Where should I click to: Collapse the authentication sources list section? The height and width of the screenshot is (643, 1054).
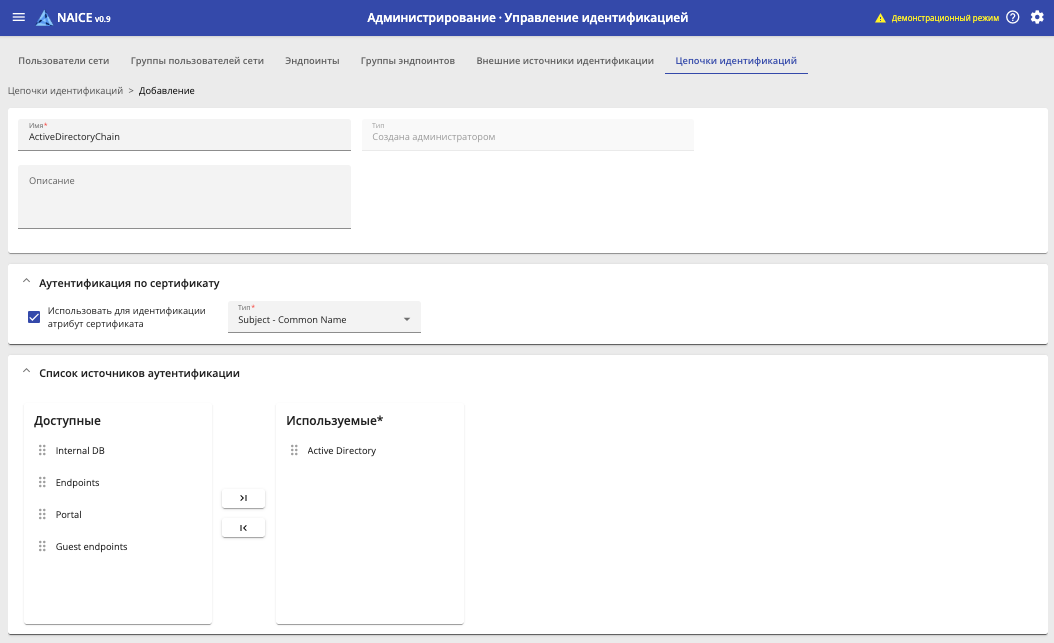pyautogui.click(x=26, y=373)
